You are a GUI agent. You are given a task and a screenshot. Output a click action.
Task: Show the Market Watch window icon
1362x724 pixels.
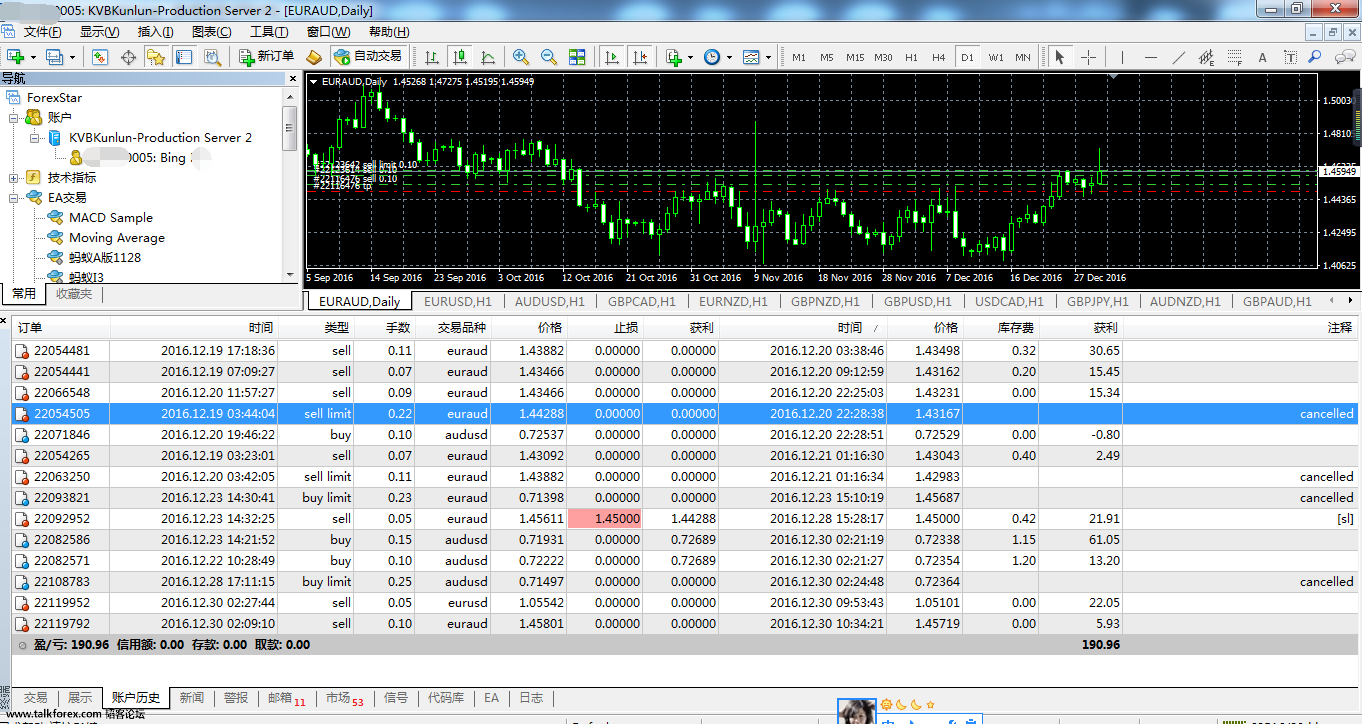(100, 57)
